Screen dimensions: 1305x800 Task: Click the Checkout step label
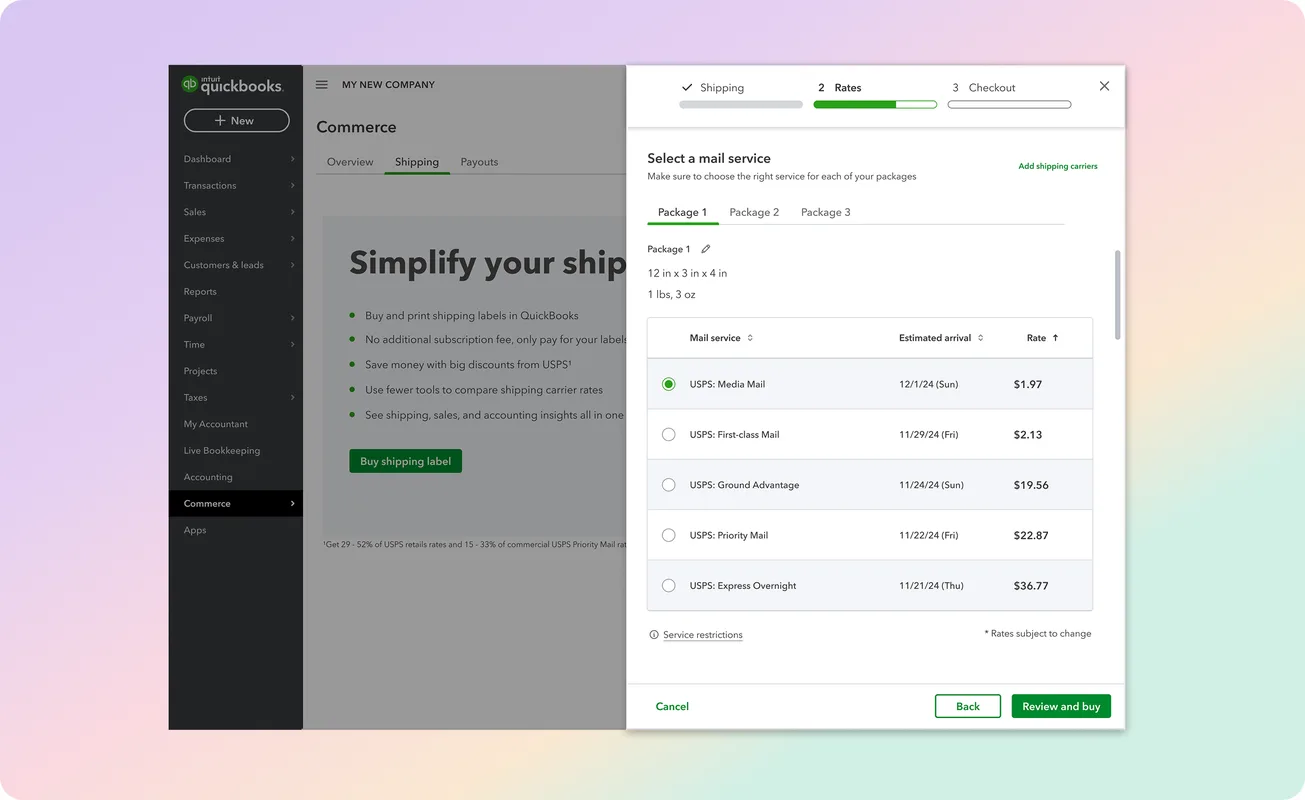(x=984, y=88)
